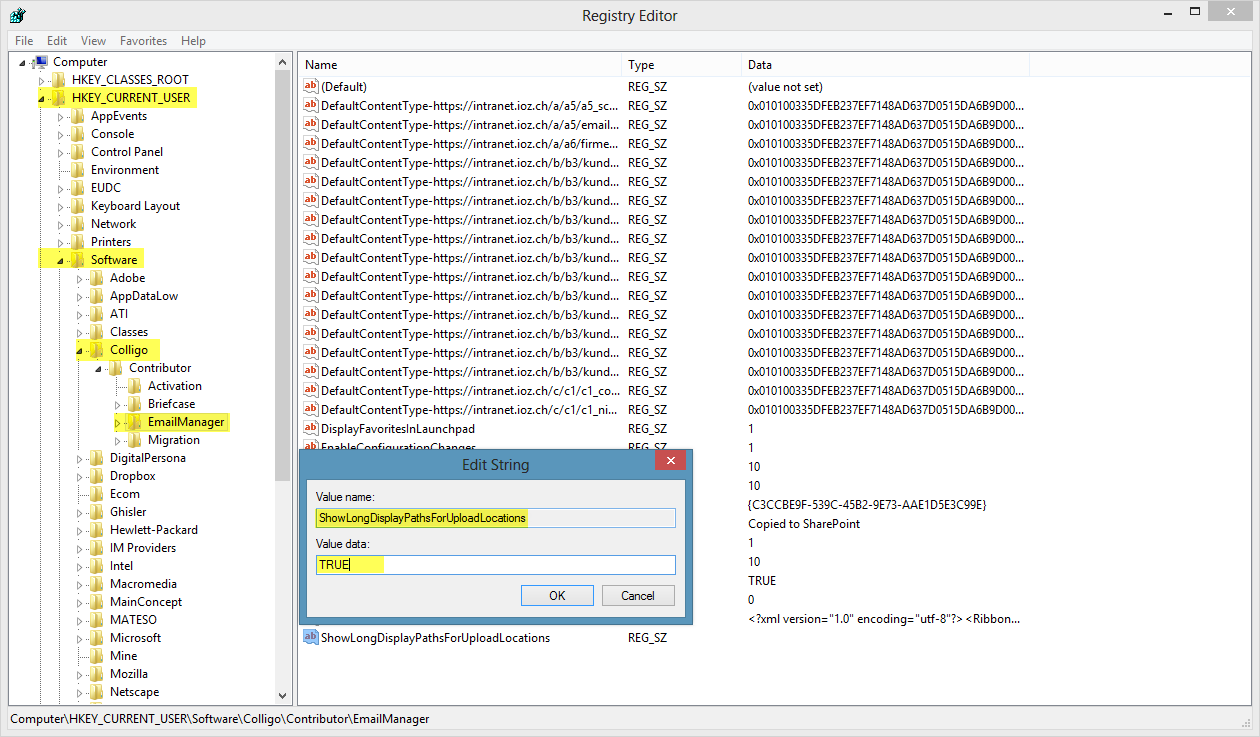Open the Favorites menu

pos(143,41)
